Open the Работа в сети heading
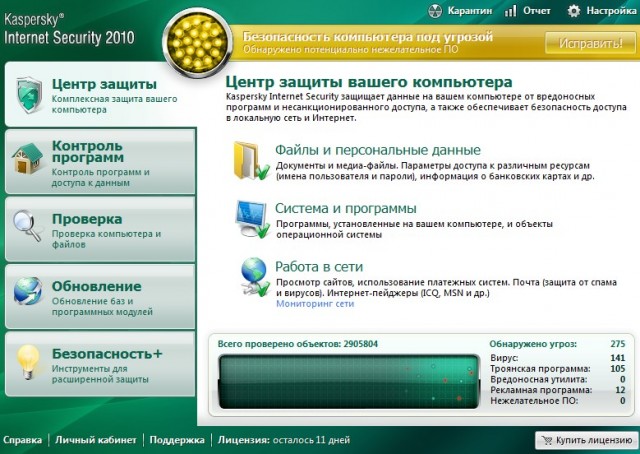 coord(319,267)
